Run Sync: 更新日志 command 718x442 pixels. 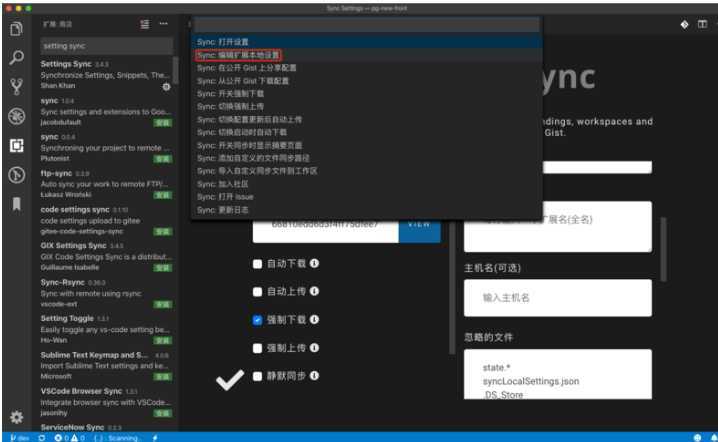click(366, 210)
